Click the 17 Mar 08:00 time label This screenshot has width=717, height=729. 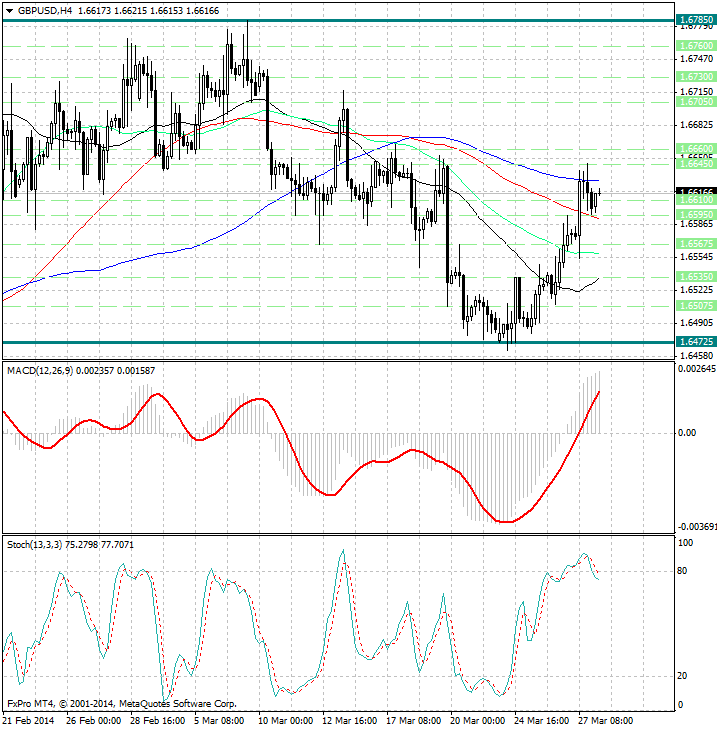[413, 721]
